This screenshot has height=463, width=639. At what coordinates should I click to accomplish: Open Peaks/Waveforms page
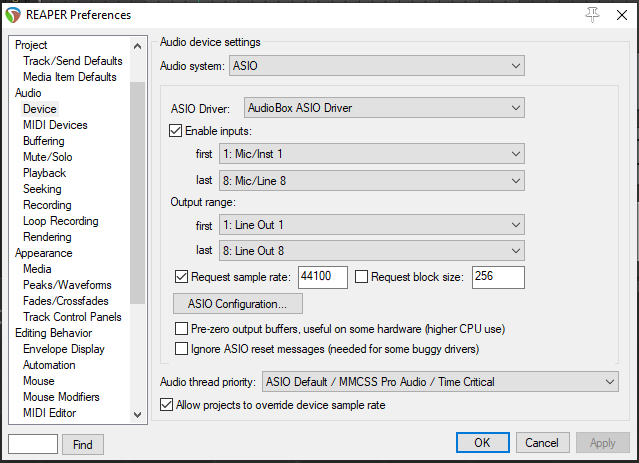pyautogui.click(x=67, y=285)
